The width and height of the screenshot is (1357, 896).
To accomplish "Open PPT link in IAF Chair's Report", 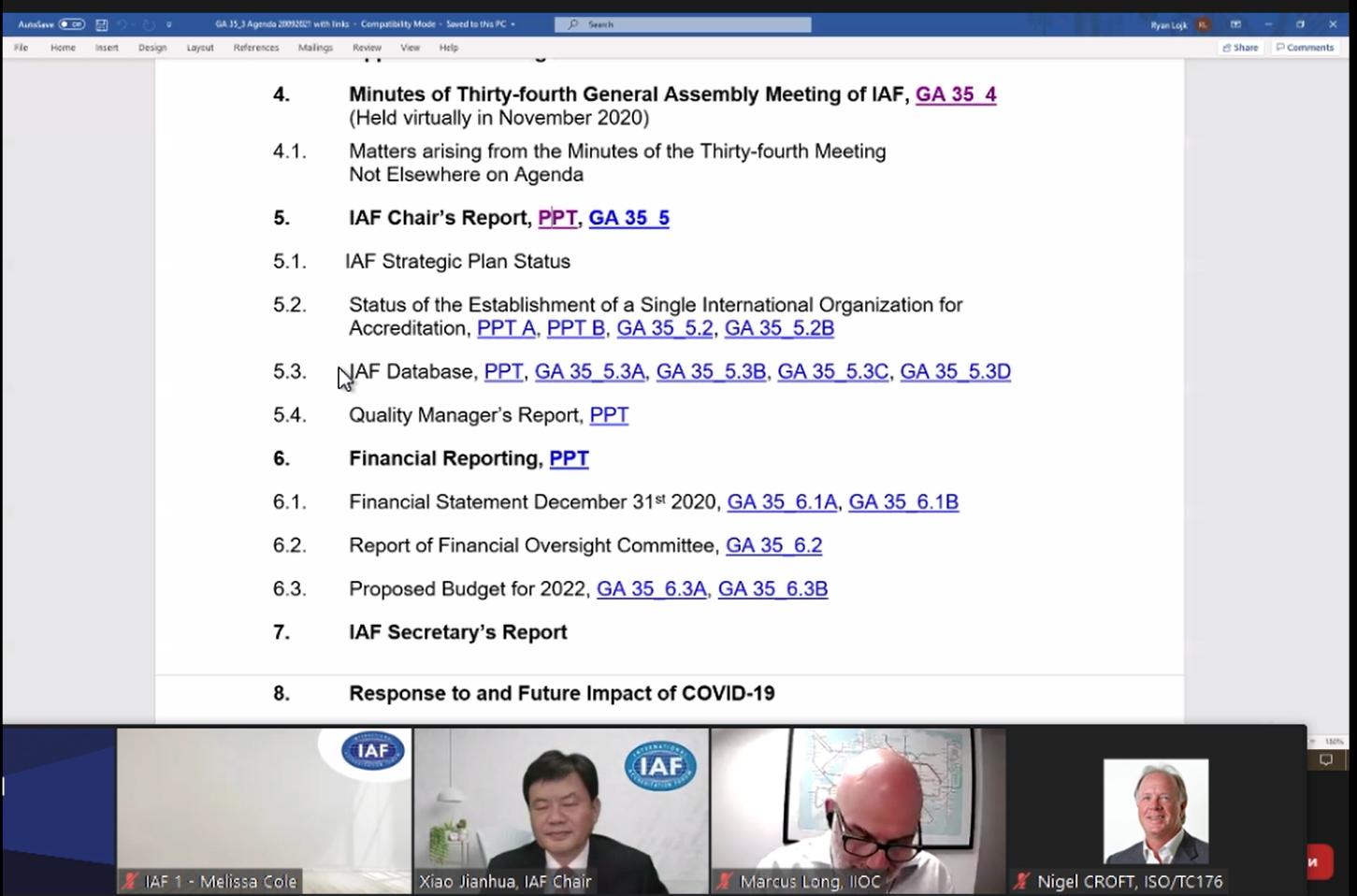I will tap(557, 218).
